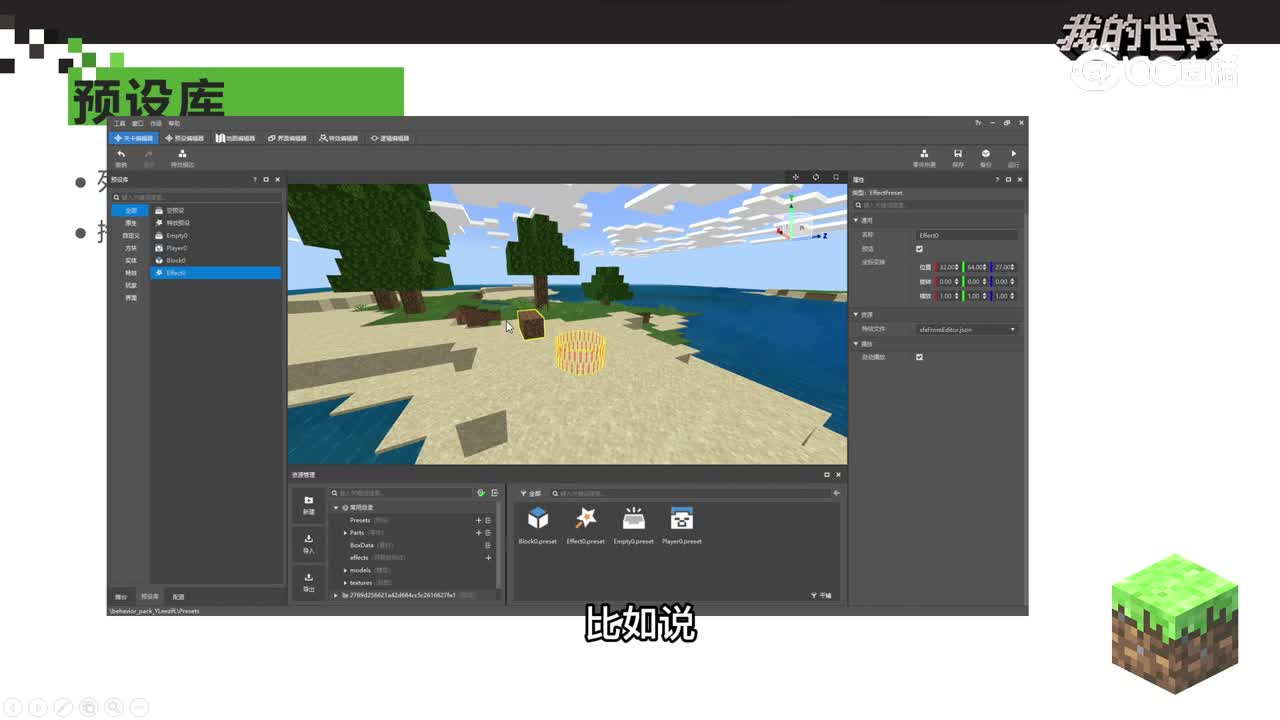Click the backup cube icon in toolbar
1280x720 pixels.
coord(985,154)
